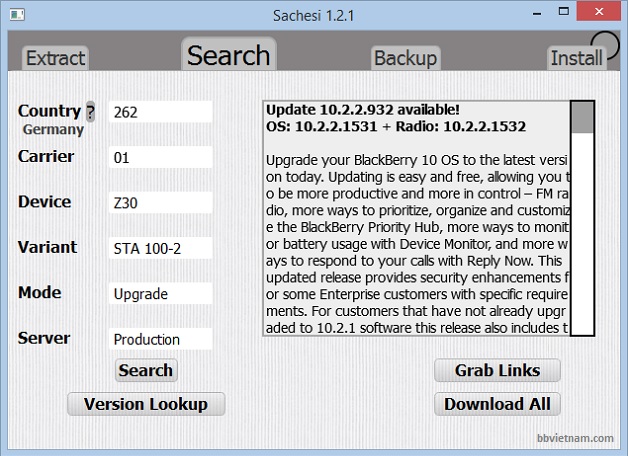Image resolution: width=628 pixels, height=456 pixels.
Task: Click the Country help question mark icon
Action: point(91,112)
